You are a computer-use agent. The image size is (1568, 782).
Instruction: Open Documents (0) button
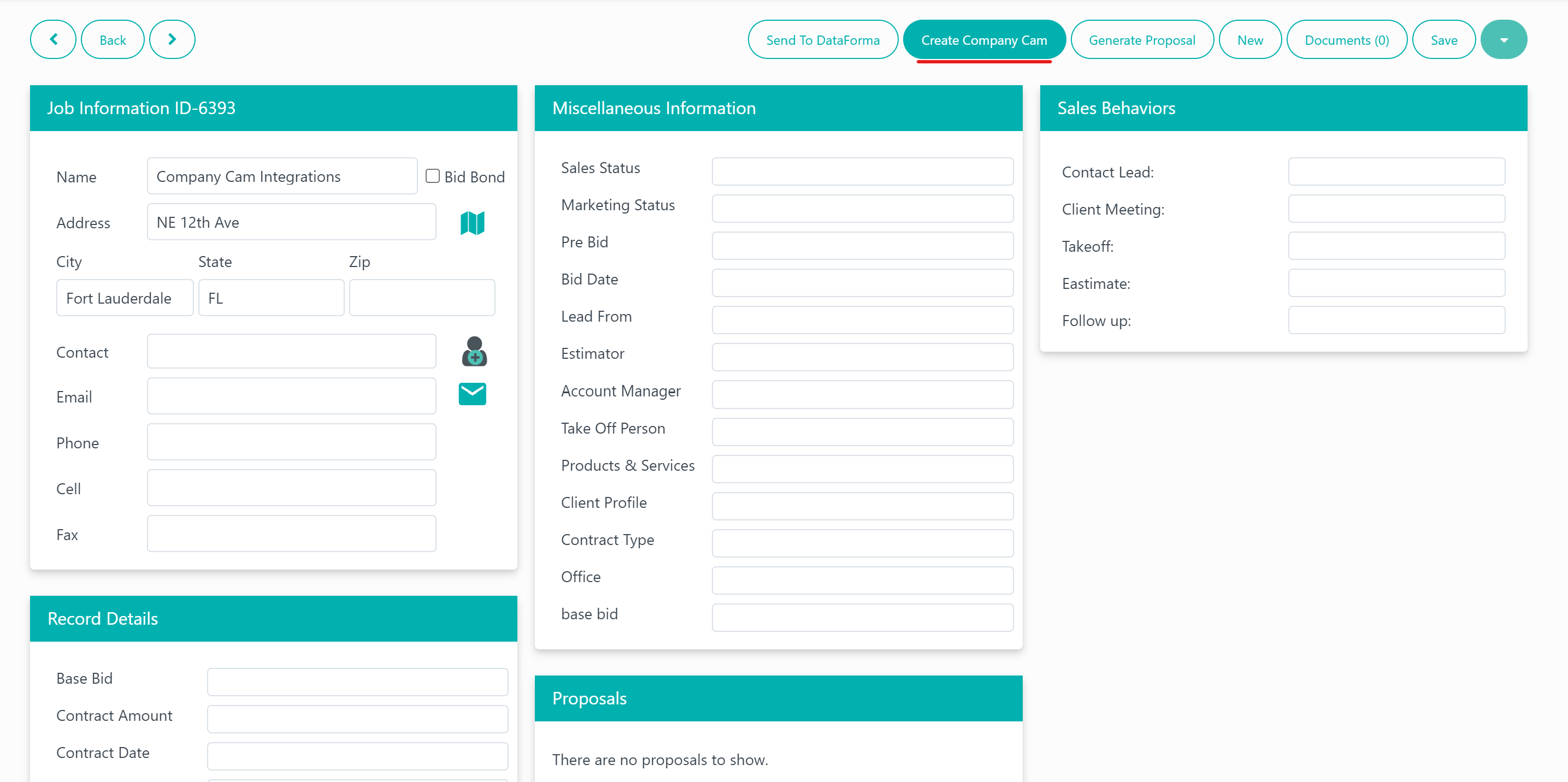[1346, 39]
